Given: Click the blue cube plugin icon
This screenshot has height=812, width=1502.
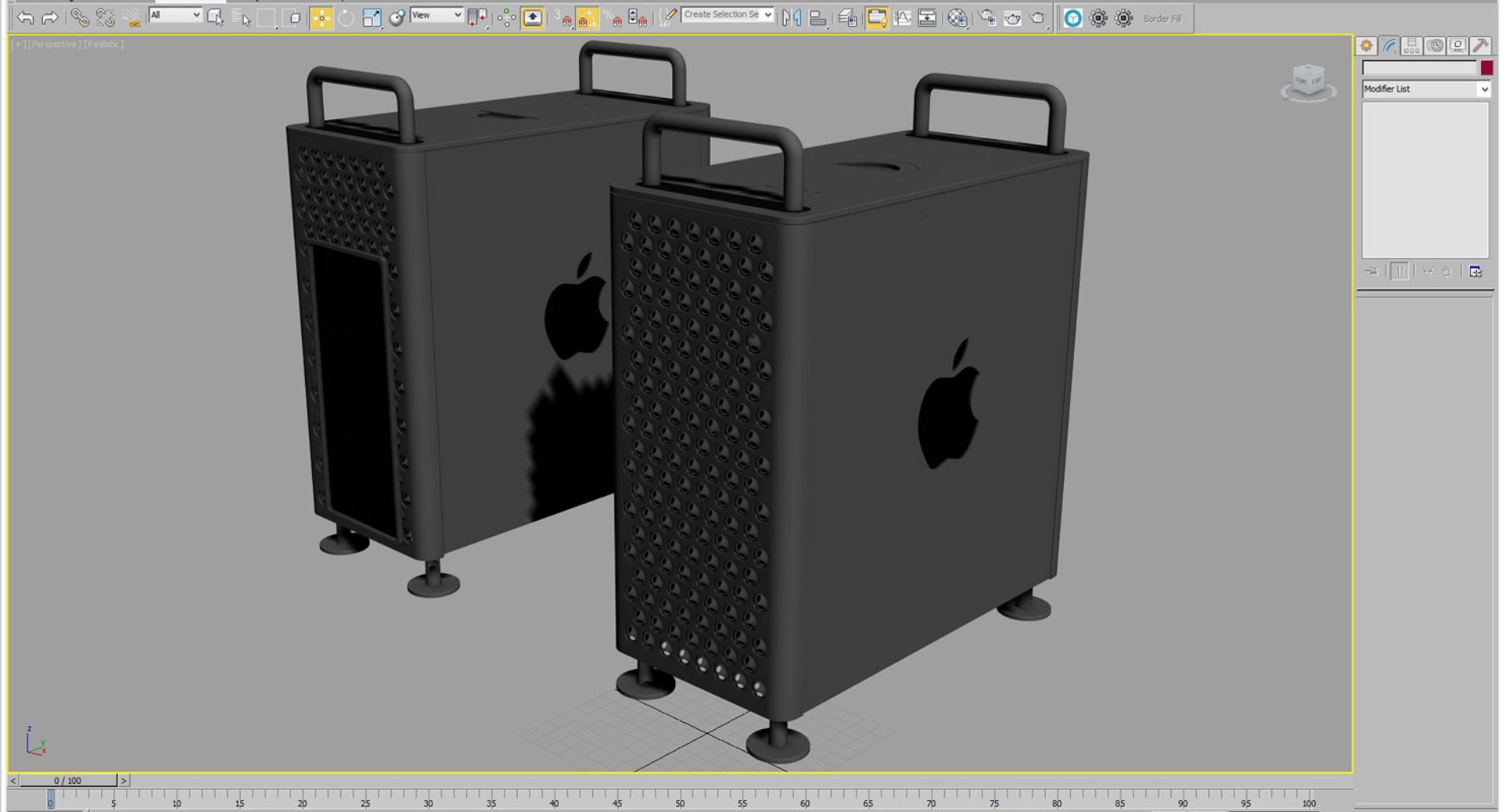Looking at the screenshot, I should pyautogui.click(x=1073, y=18).
